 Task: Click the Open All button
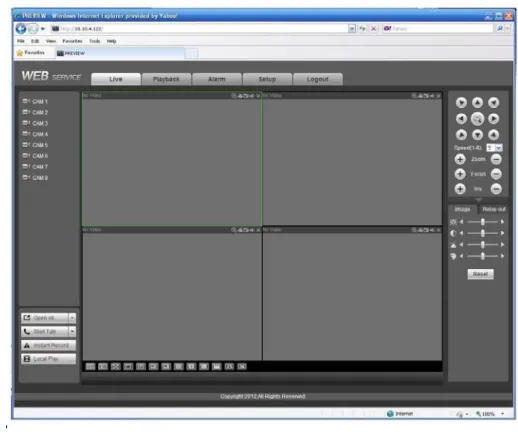(45, 318)
